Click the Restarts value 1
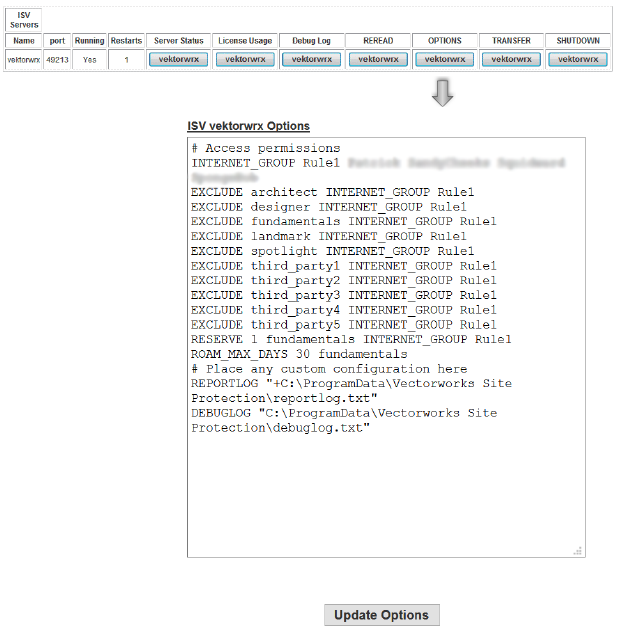The image size is (619, 633). pos(126,60)
